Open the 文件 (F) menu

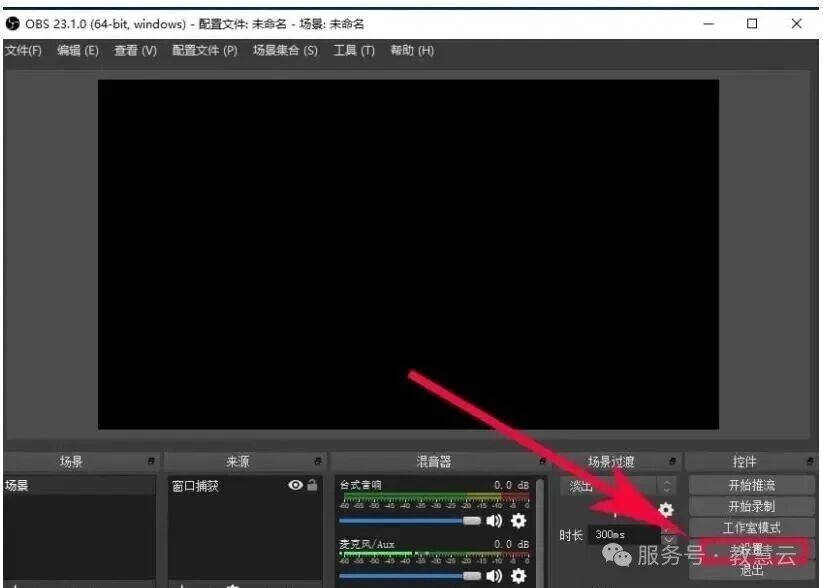[23, 51]
